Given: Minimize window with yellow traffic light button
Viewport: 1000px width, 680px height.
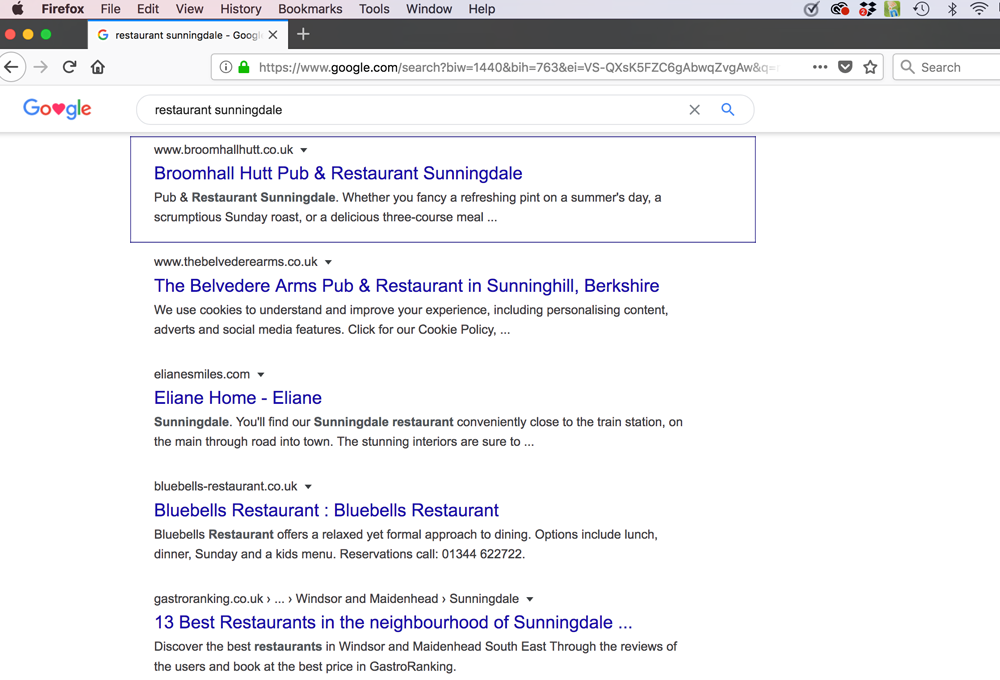Looking at the screenshot, I should coord(27,34).
